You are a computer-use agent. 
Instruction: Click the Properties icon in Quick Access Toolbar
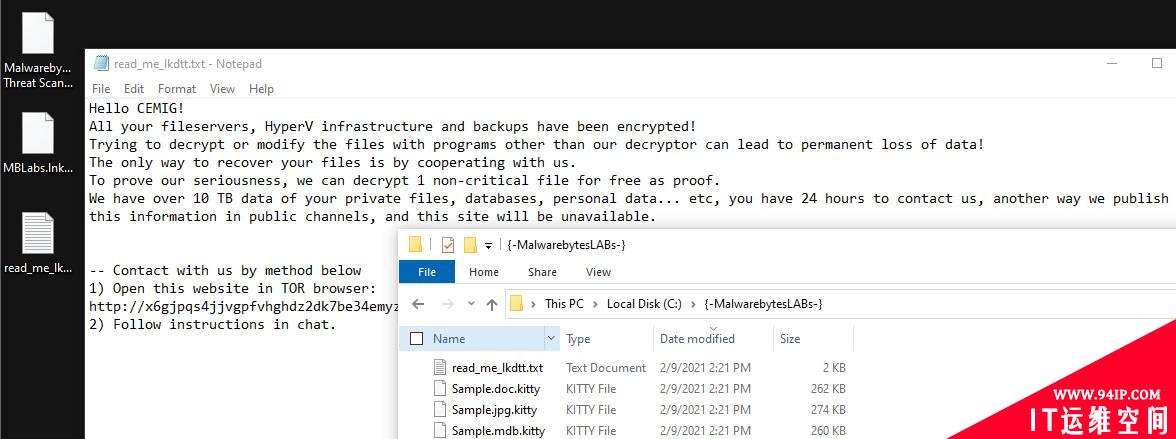click(x=448, y=245)
